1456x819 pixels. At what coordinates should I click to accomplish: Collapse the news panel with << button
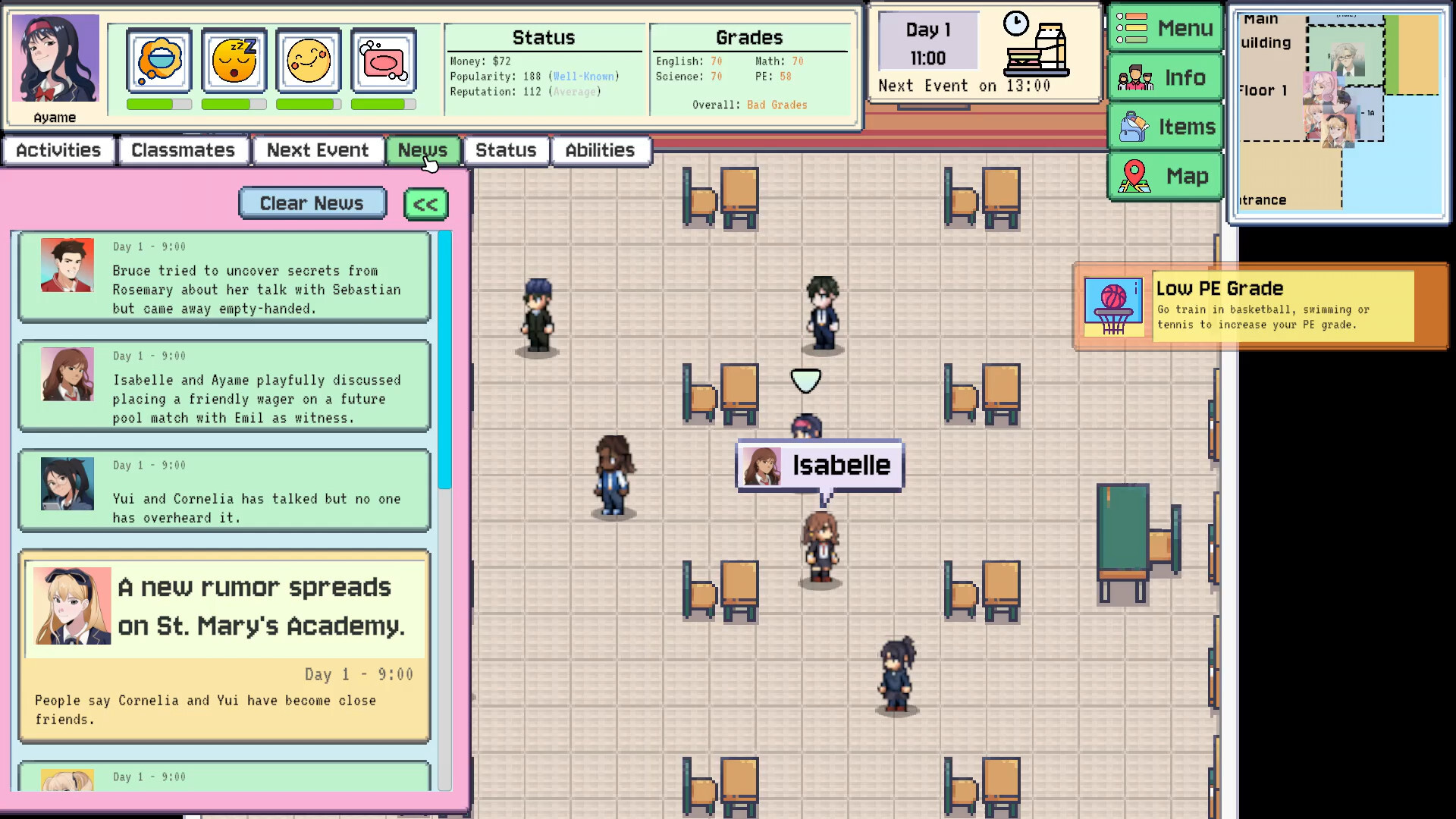425,204
